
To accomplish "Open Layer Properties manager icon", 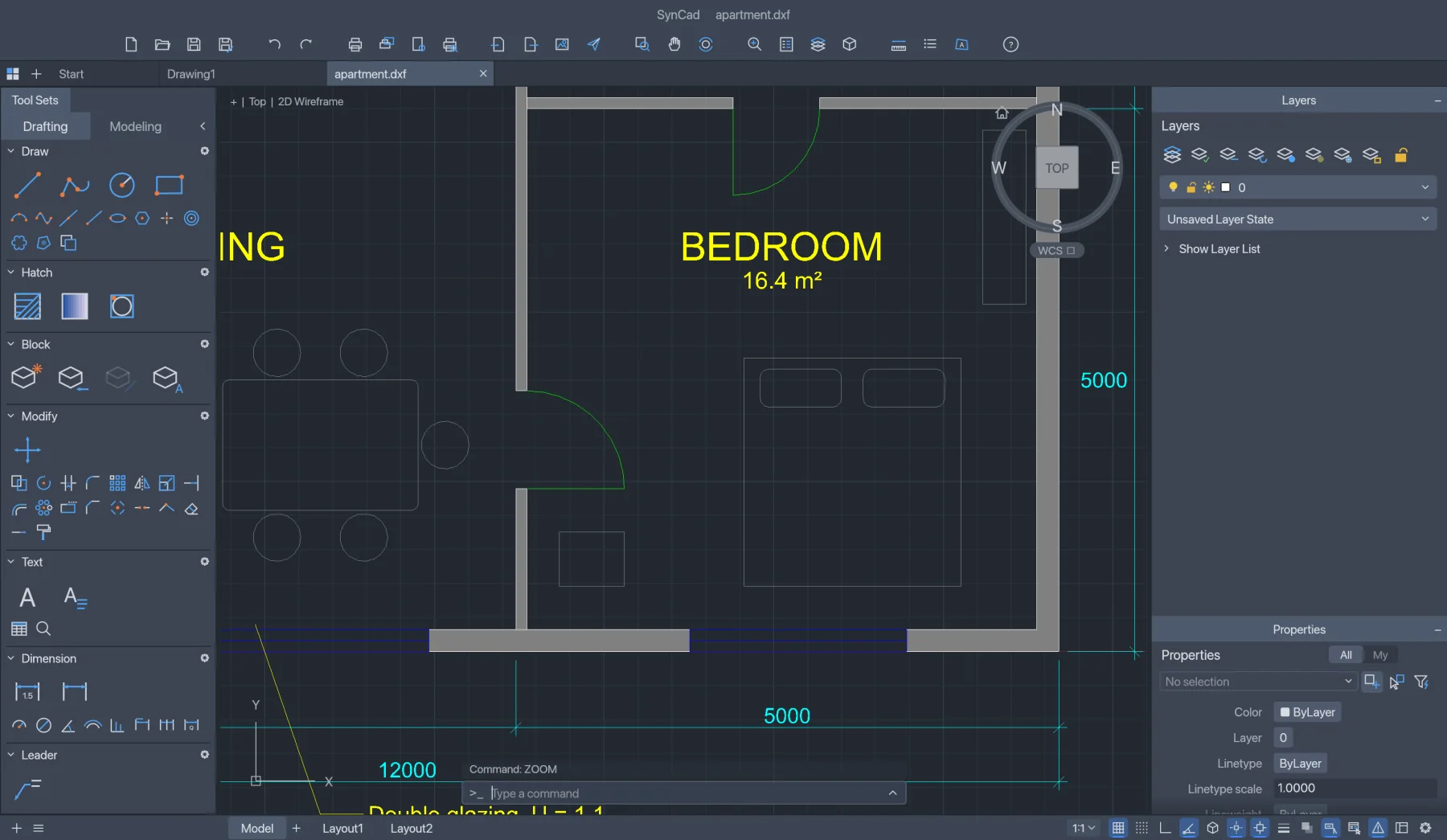I will pos(1172,155).
